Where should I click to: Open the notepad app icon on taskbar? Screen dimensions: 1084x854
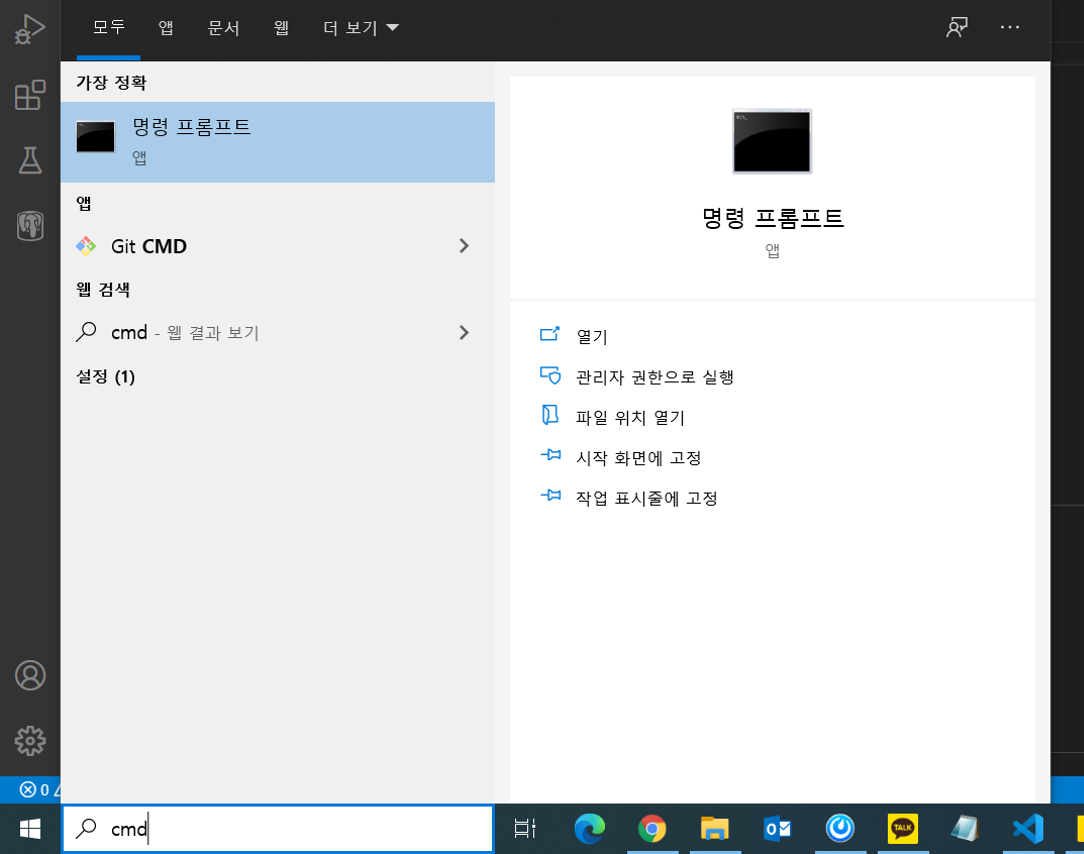(x=965, y=828)
